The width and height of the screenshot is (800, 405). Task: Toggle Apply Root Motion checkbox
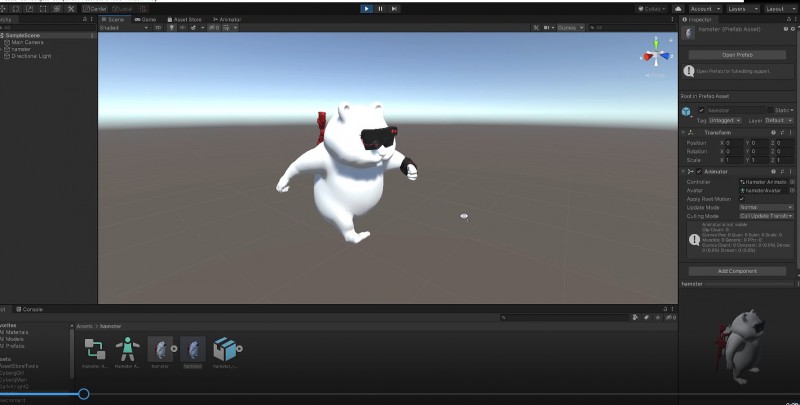pyautogui.click(x=742, y=199)
